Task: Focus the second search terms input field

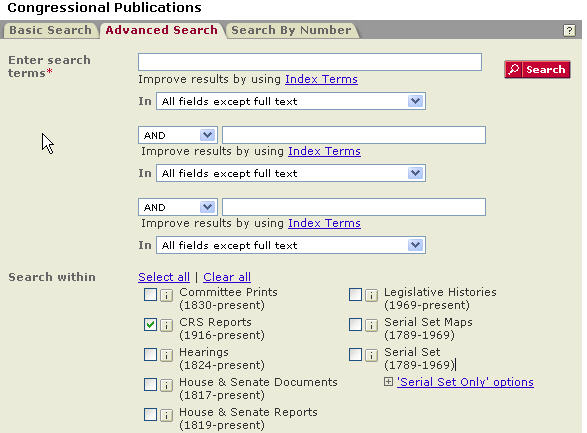Action: [354, 135]
